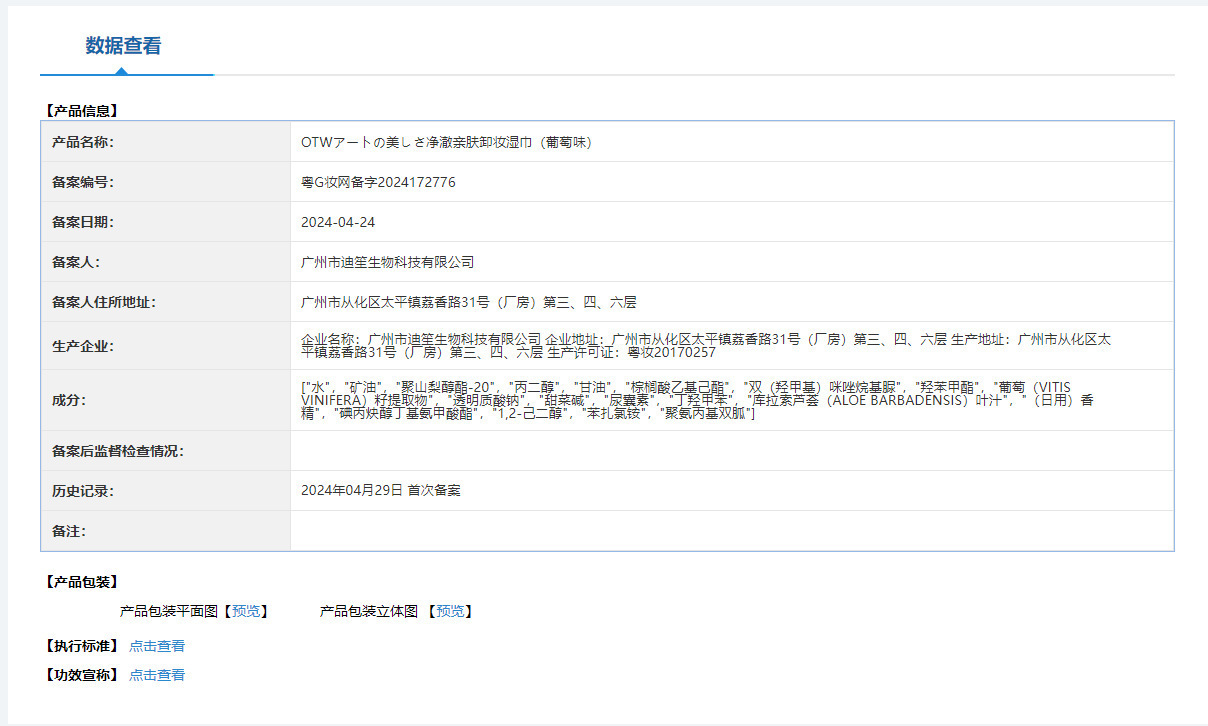
Task: Click the 【产品信息】 section heading
Action: click(82, 111)
